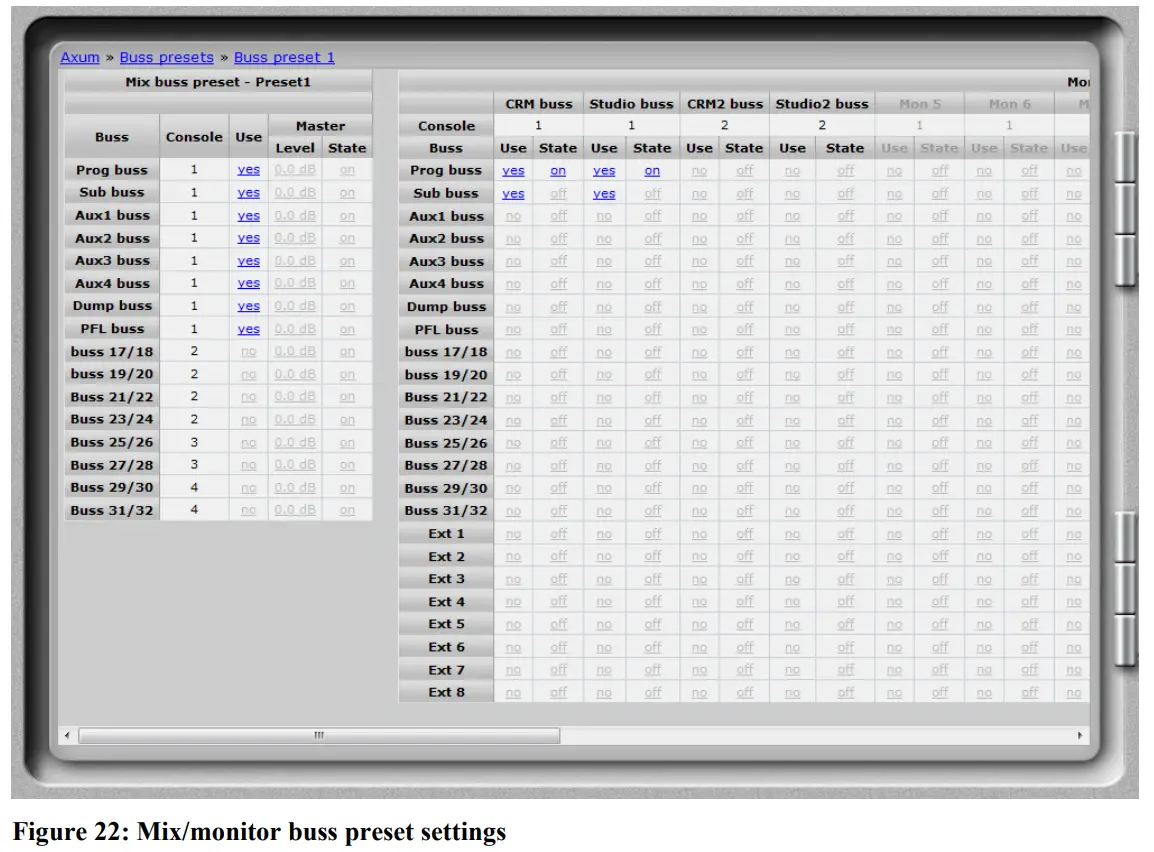Toggle Prog buss Use for Studio buss
This screenshot has width=1154, height=852.
pyautogui.click(x=604, y=170)
